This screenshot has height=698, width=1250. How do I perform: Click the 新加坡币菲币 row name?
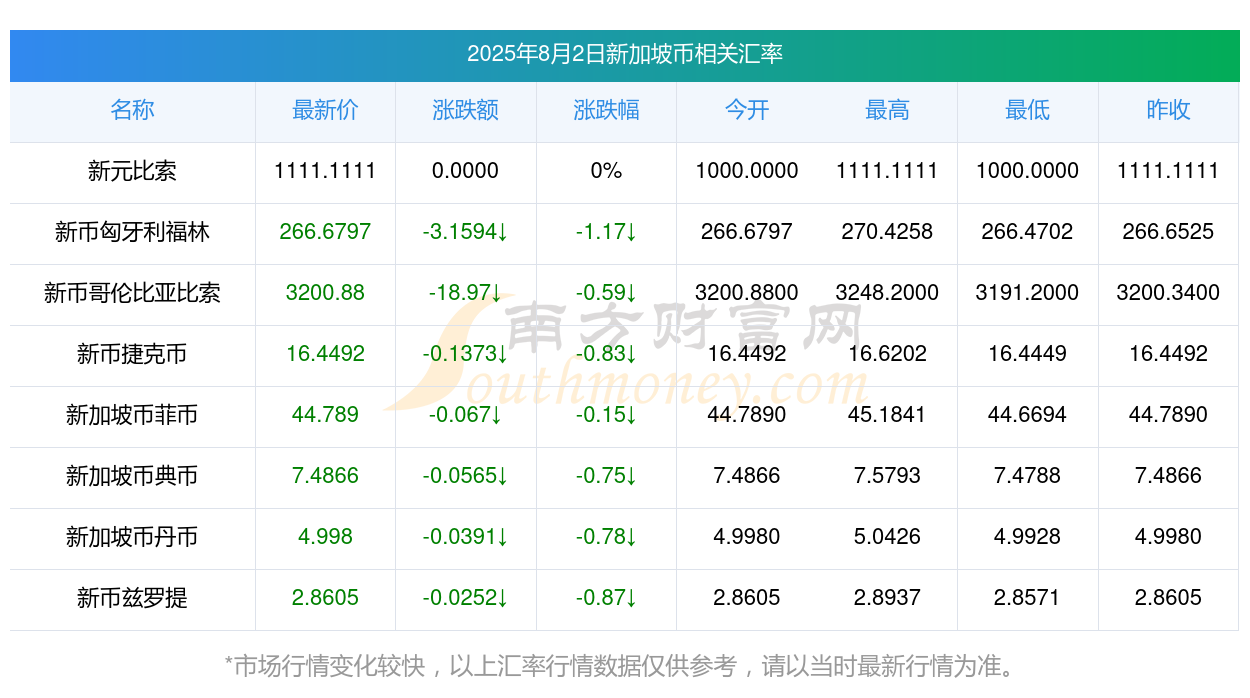click(x=132, y=415)
